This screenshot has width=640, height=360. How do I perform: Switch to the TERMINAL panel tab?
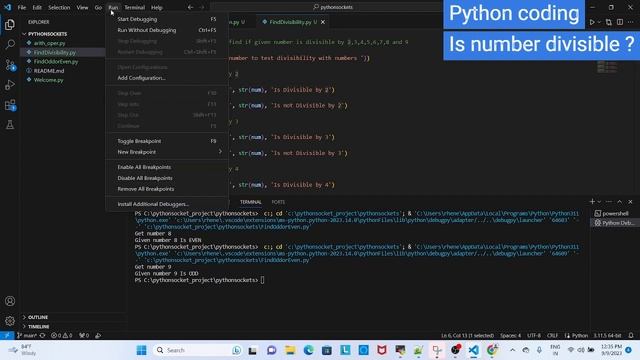tap(251, 202)
